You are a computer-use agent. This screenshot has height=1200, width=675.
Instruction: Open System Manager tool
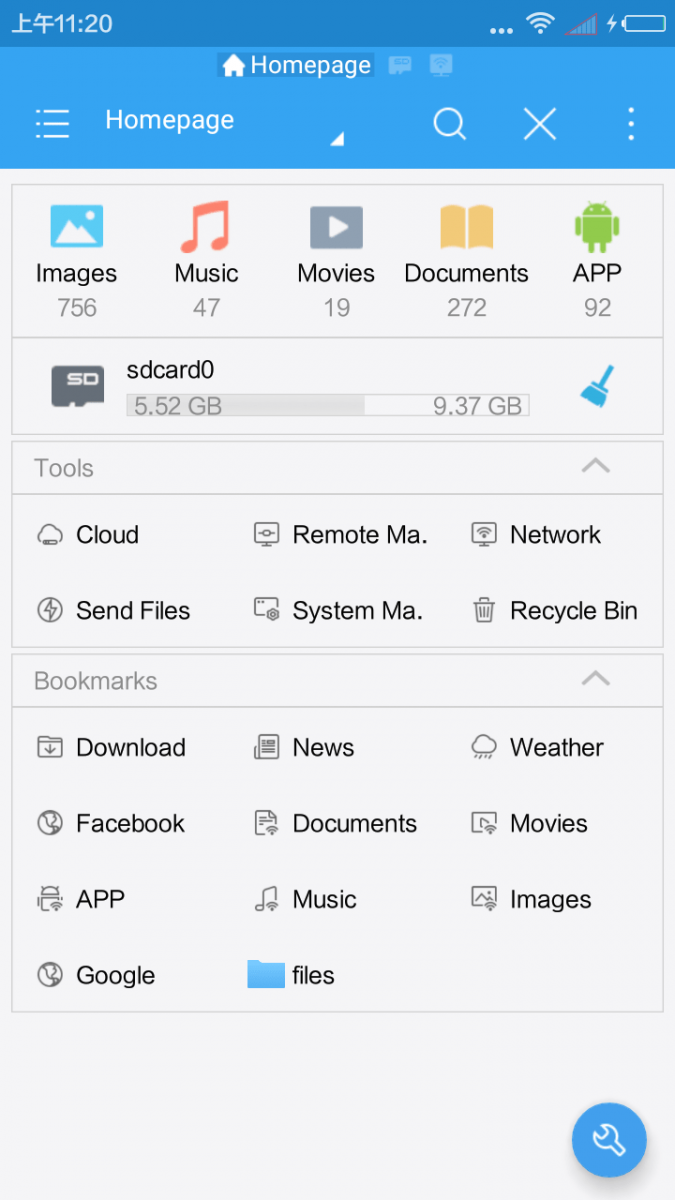coord(338,611)
